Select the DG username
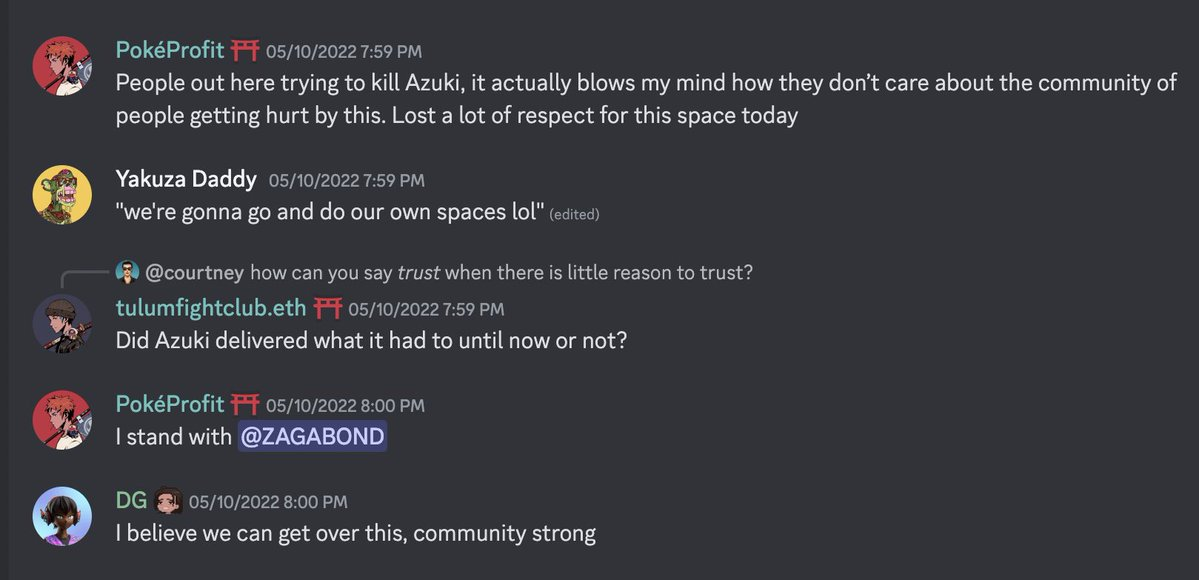The image size is (1199, 580). [x=131, y=500]
